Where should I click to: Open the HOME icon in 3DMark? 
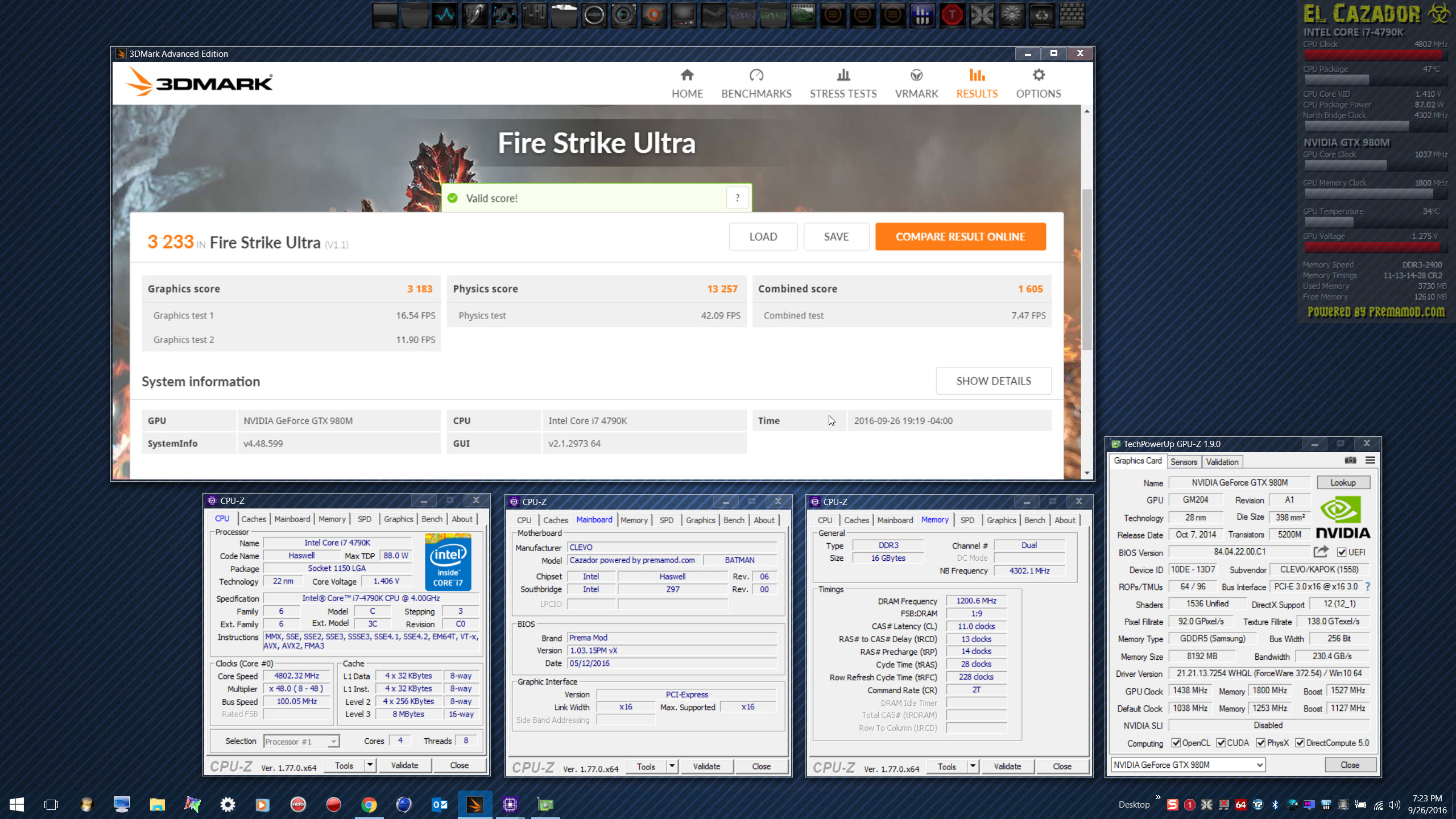[687, 75]
